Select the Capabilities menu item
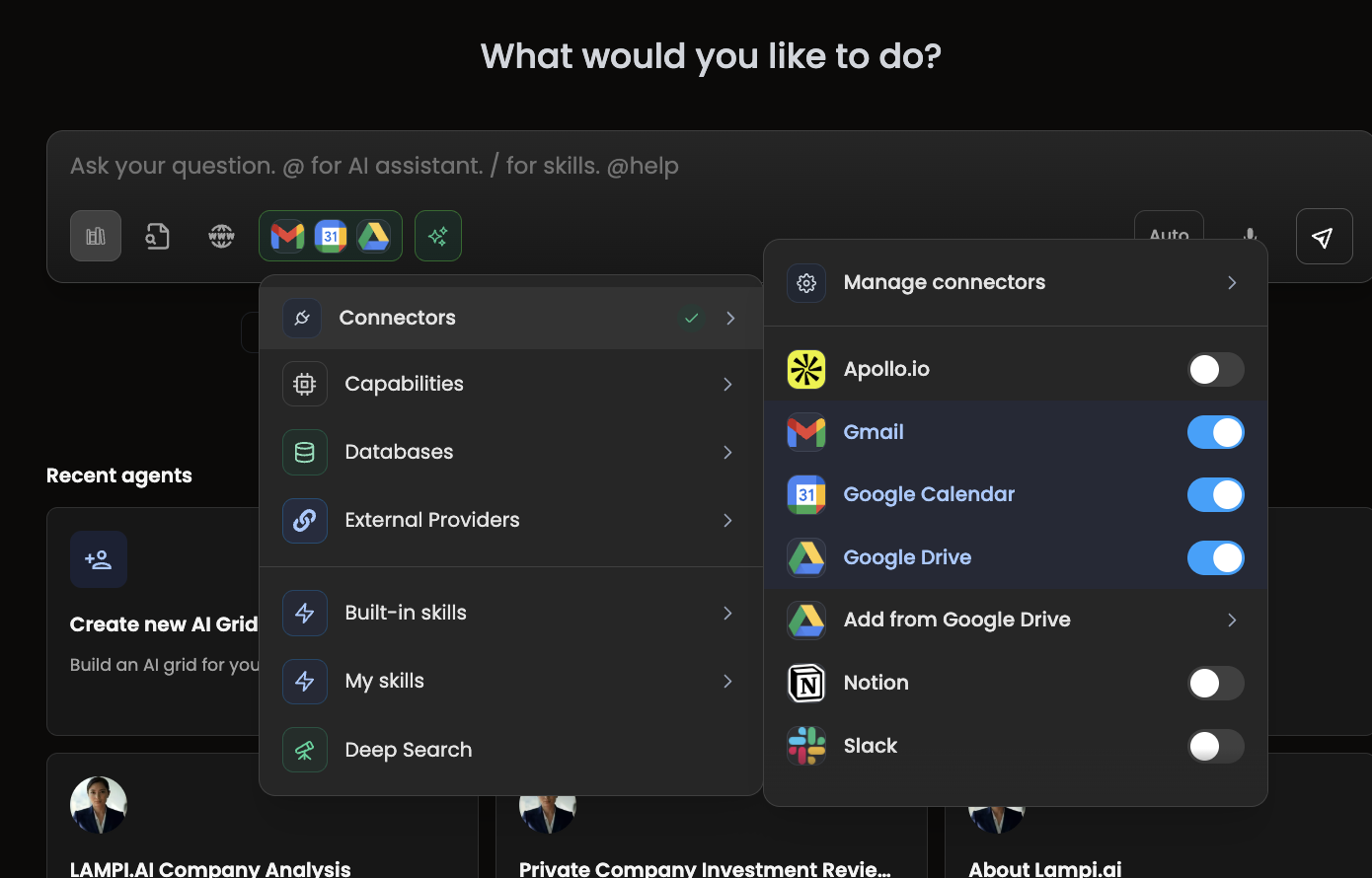The height and width of the screenshot is (878, 1372). click(x=511, y=384)
